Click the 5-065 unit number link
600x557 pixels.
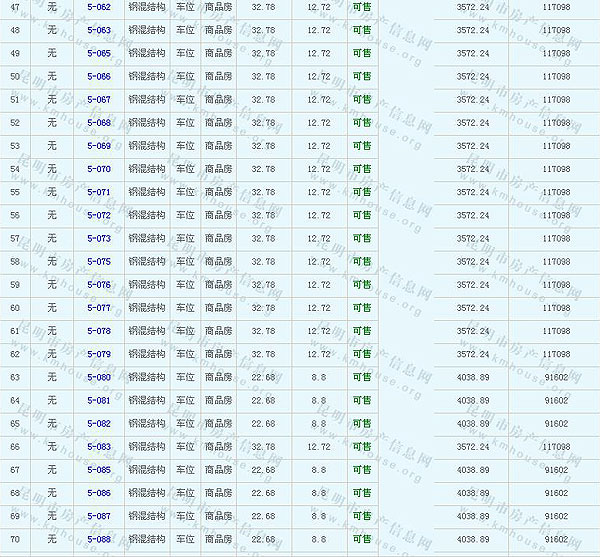coord(99,54)
